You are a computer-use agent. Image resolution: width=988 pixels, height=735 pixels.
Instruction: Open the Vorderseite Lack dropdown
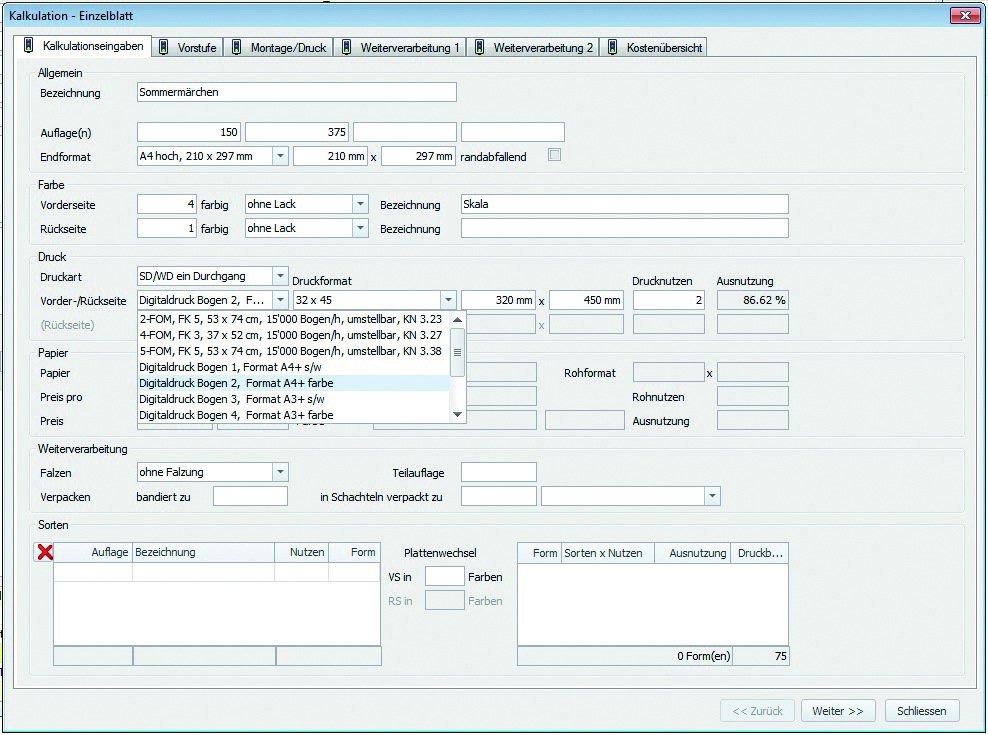[360, 204]
